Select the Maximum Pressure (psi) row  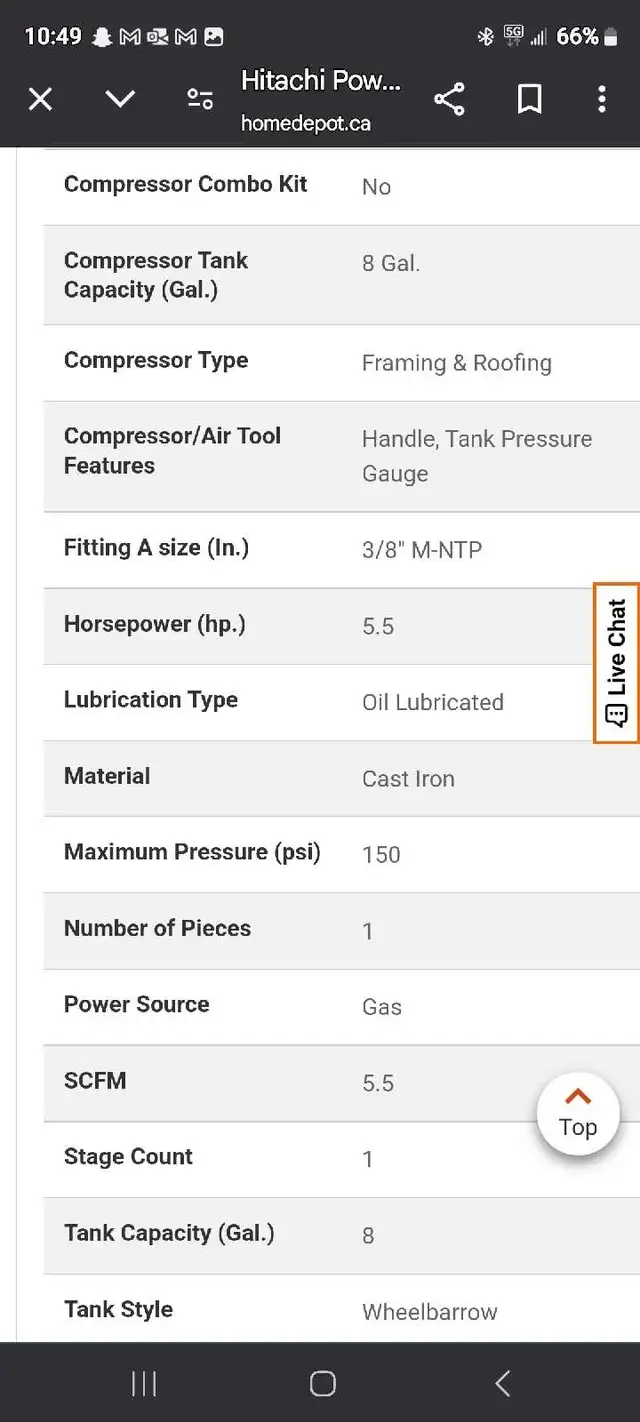(x=342, y=854)
